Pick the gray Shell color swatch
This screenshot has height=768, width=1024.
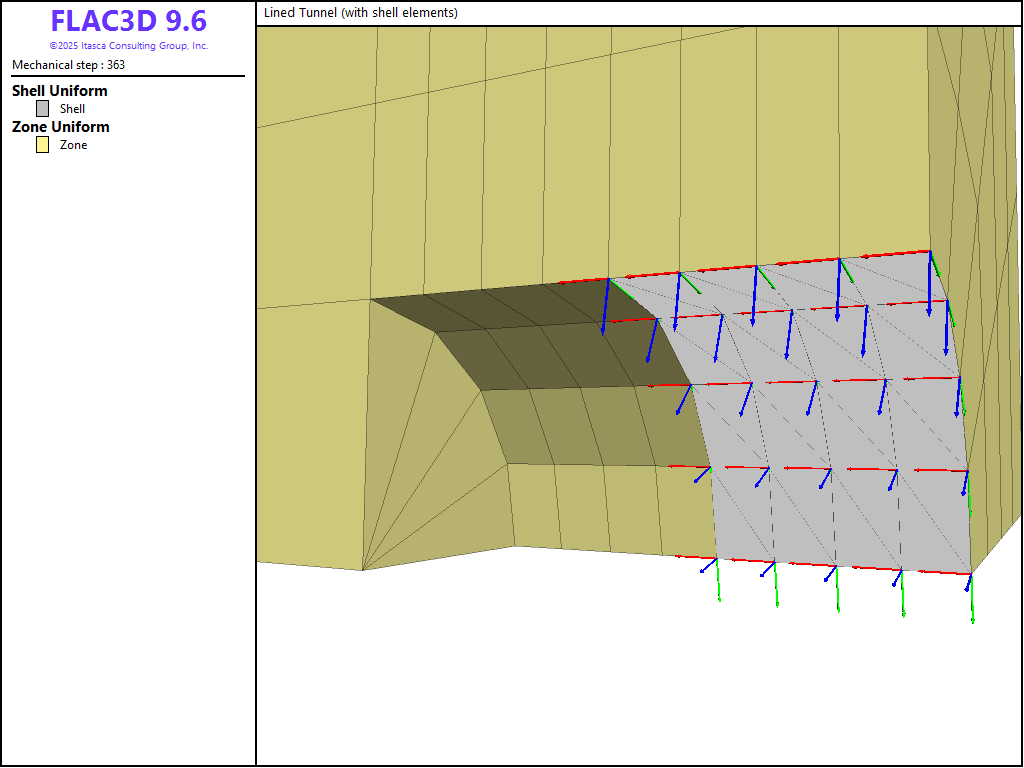point(42,109)
